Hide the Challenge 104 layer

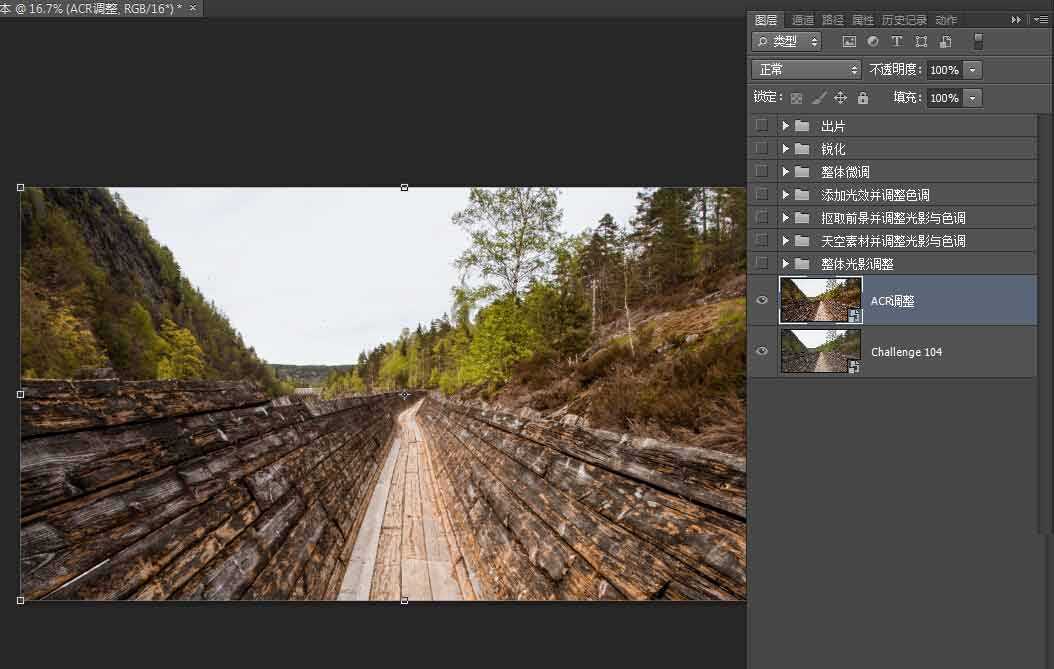pyautogui.click(x=762, y=351)
